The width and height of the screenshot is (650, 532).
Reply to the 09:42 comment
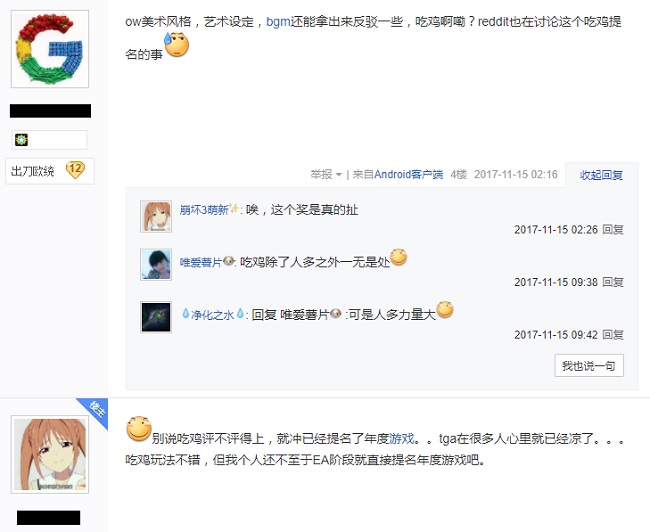click(x=613, y=335)
